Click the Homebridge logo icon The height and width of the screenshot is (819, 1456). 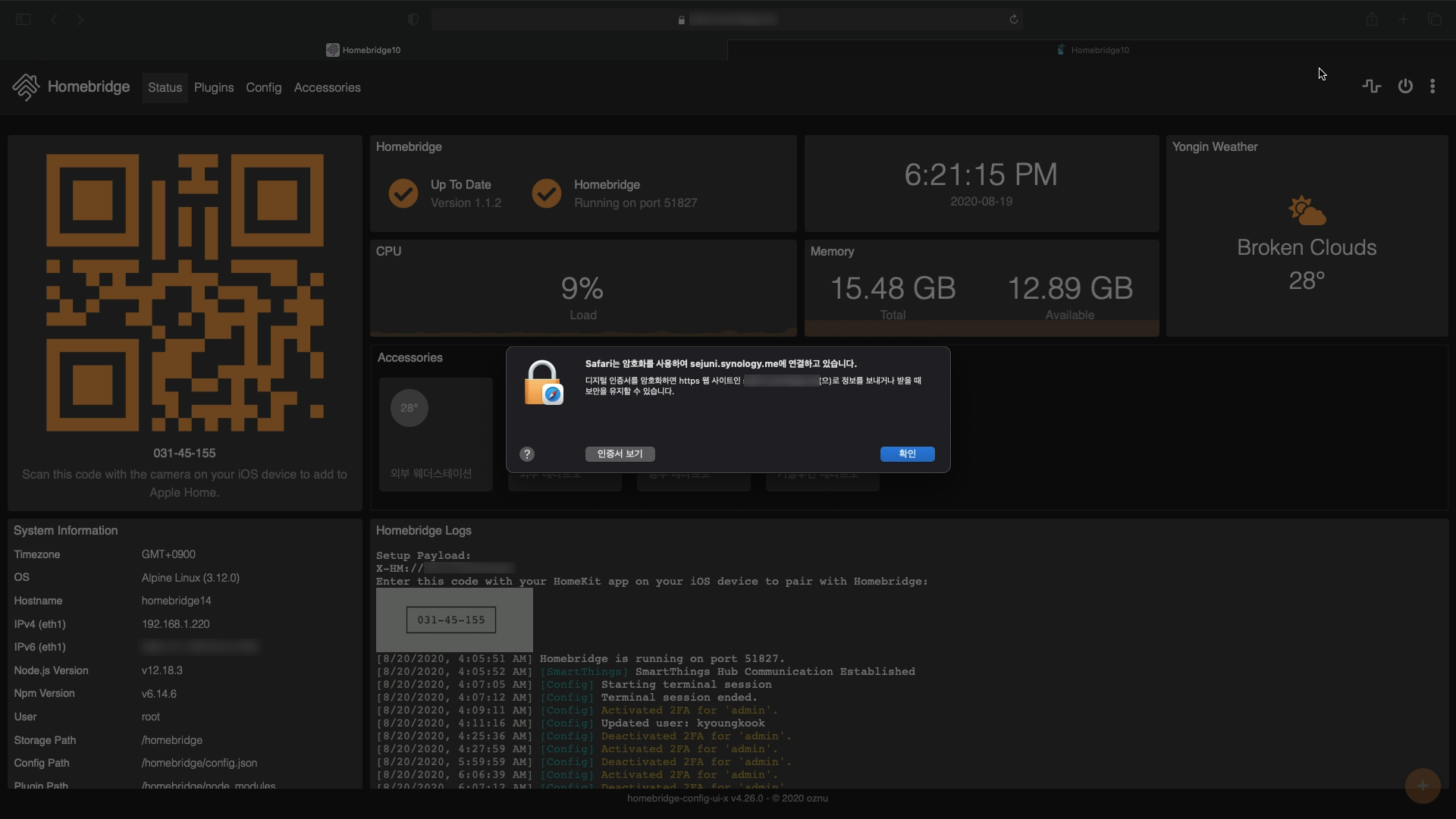26,87
